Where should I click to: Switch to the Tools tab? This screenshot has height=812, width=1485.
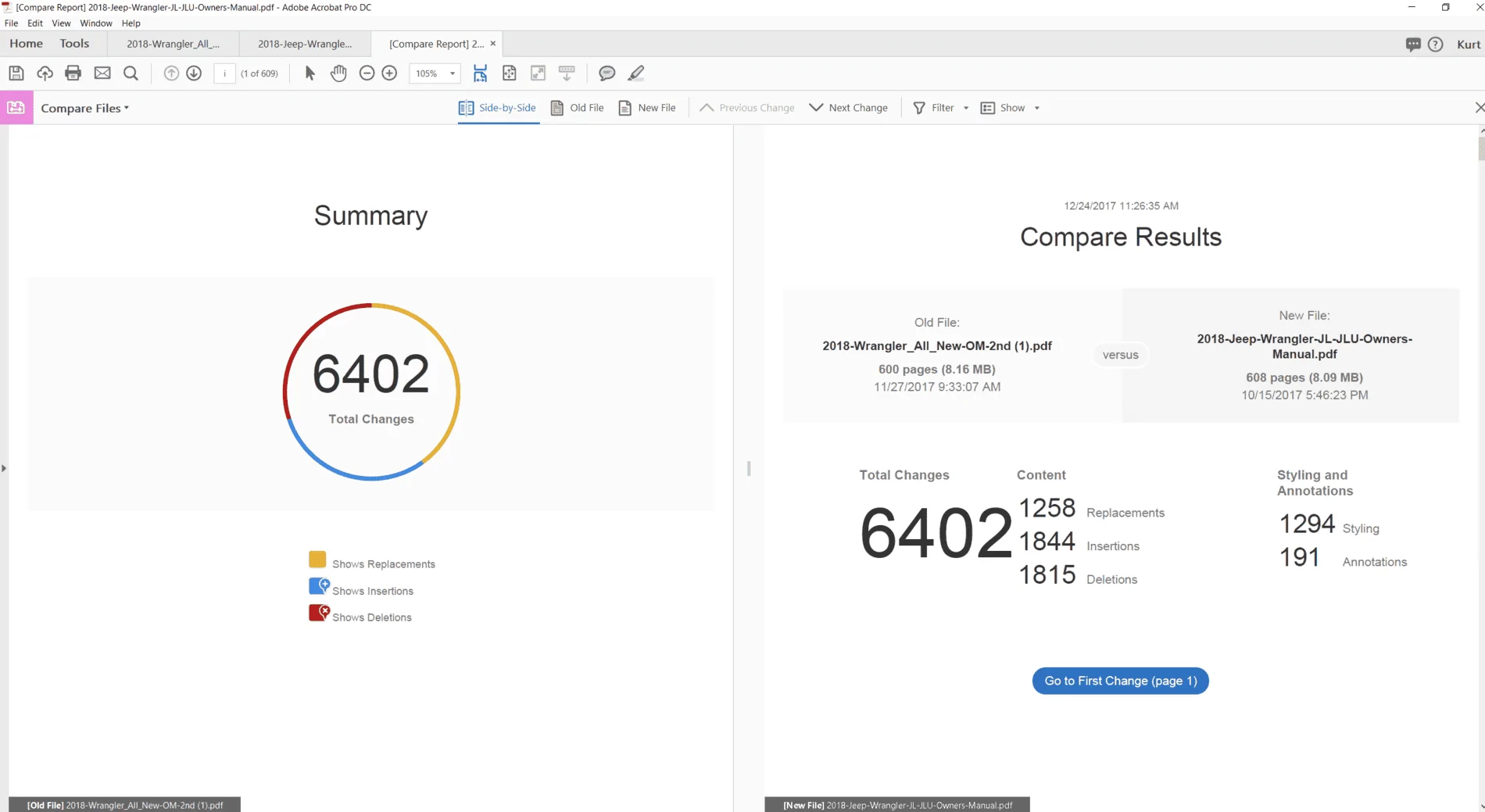click(x=74, y=44)
